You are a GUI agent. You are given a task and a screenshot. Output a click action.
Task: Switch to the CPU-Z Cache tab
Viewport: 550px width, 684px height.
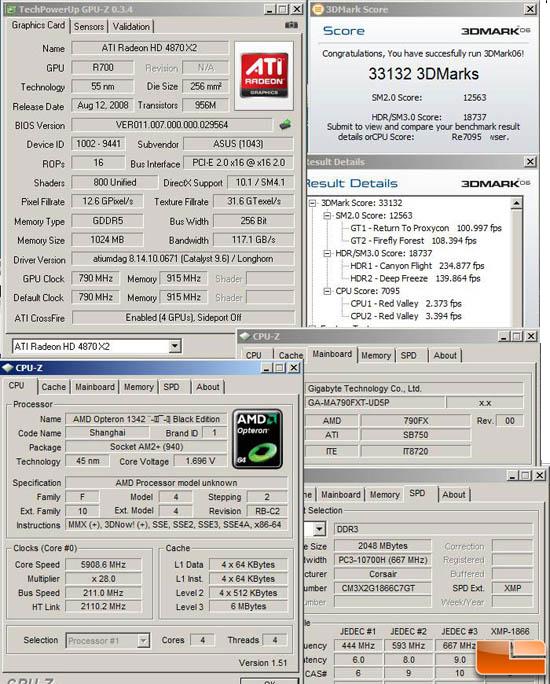(x=54, y=387)
